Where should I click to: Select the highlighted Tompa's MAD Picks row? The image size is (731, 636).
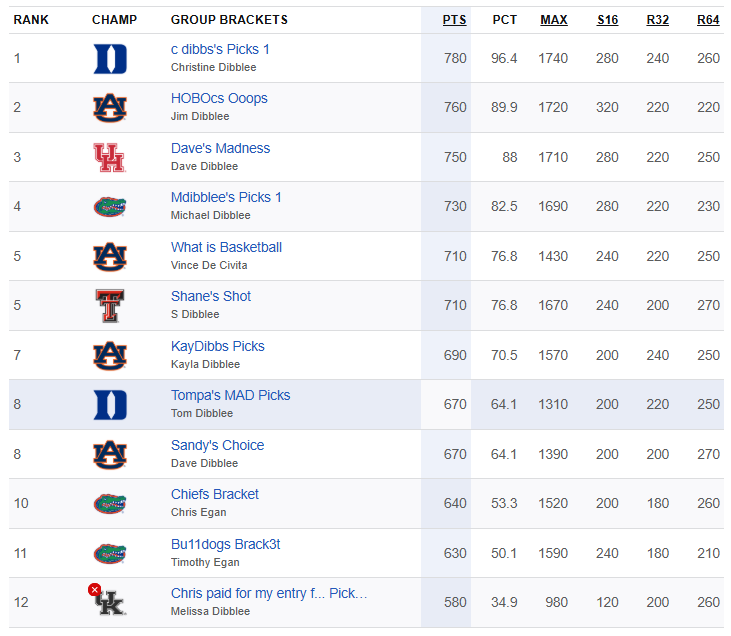click(x=366, y=404)
